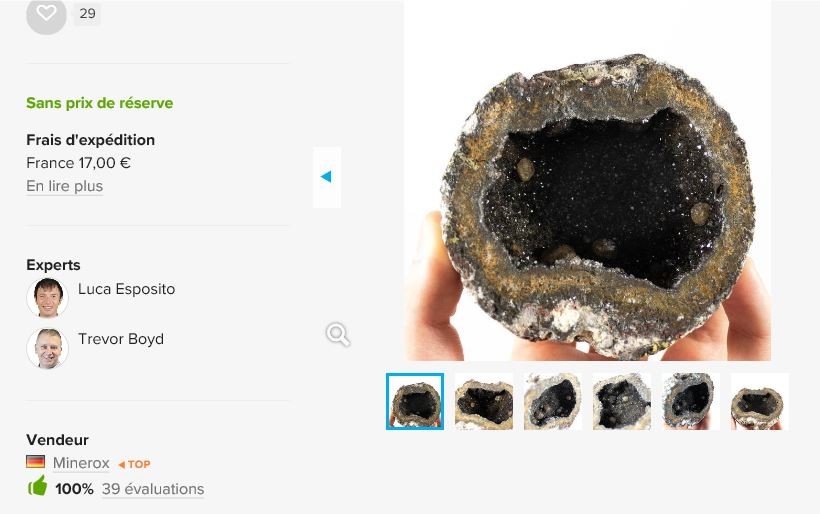Click the Minerox seller link
This screenshot has height=514, width=820.
point(81,463)
